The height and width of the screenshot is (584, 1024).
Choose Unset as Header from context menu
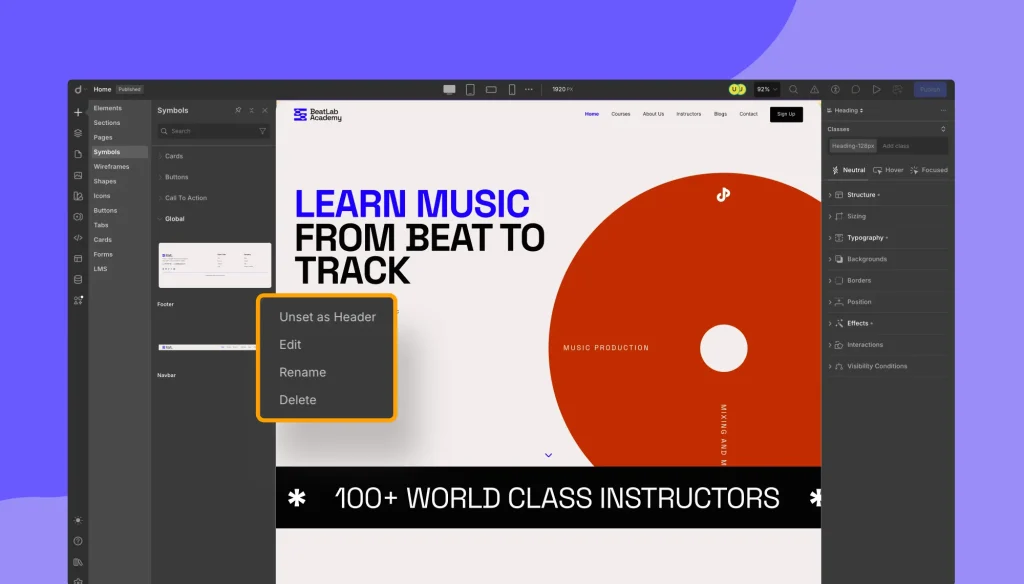327,317
